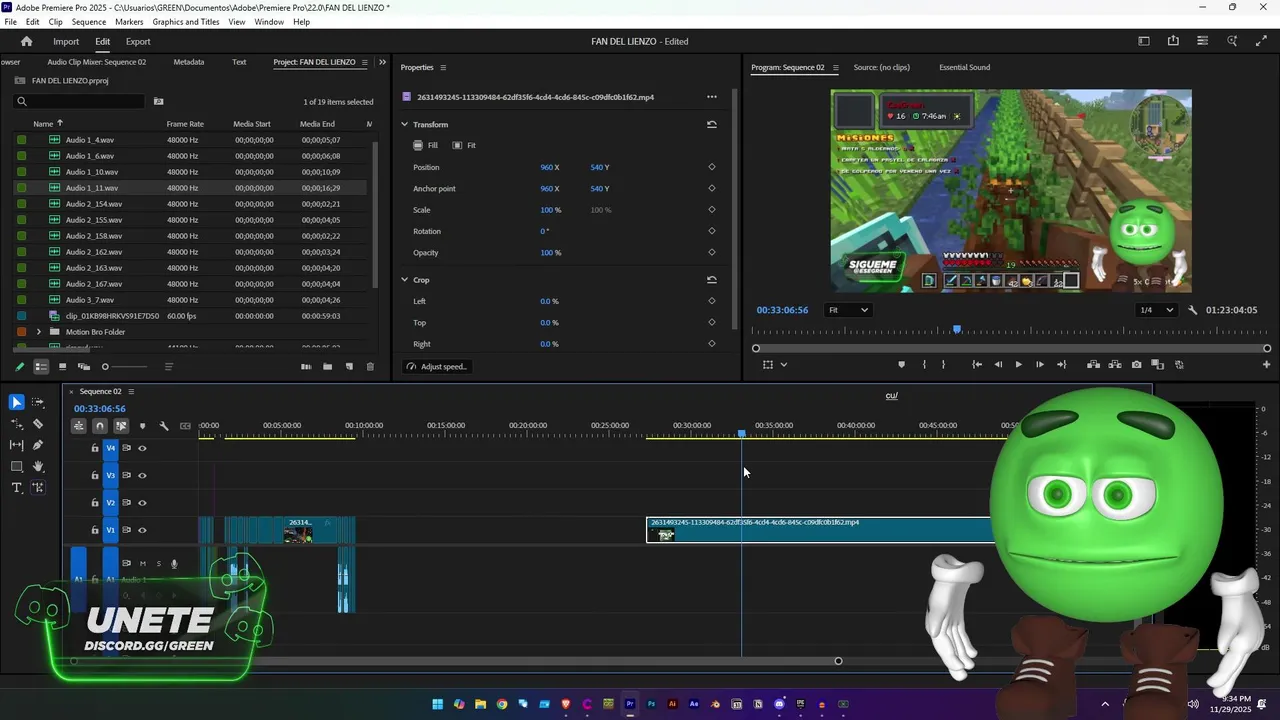Export frame with the camera icon

click(1136, 365)
